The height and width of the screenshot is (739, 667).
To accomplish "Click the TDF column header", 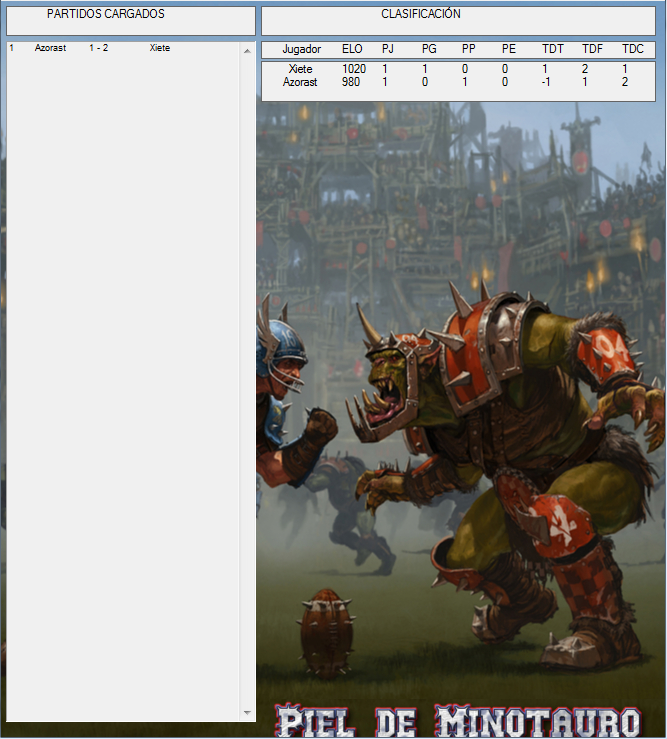I will click(593, 49).
